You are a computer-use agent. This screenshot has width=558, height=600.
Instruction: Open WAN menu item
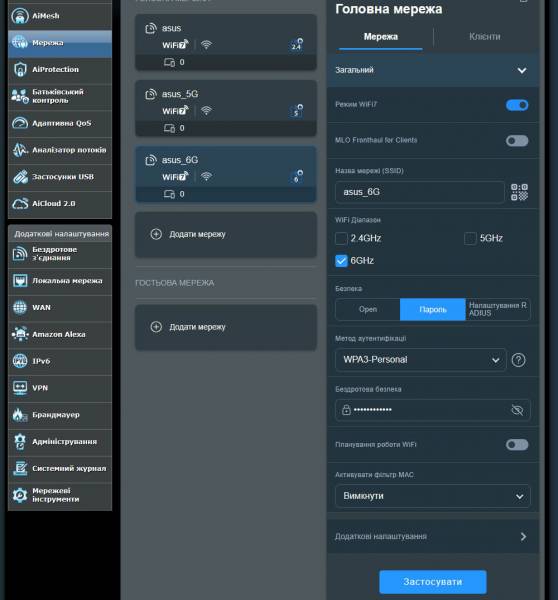tap(60, 308)
